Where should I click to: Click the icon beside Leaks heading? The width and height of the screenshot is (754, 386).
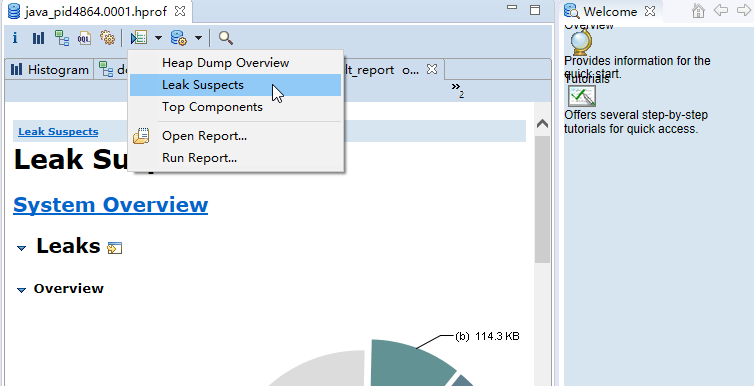coord(114,248)
